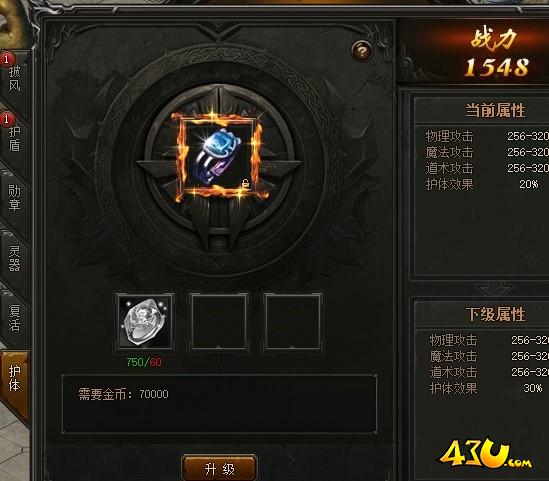Open the 披风 cloak tab
549x481 pixels.
pyautogui.click(x=15, y=76)
